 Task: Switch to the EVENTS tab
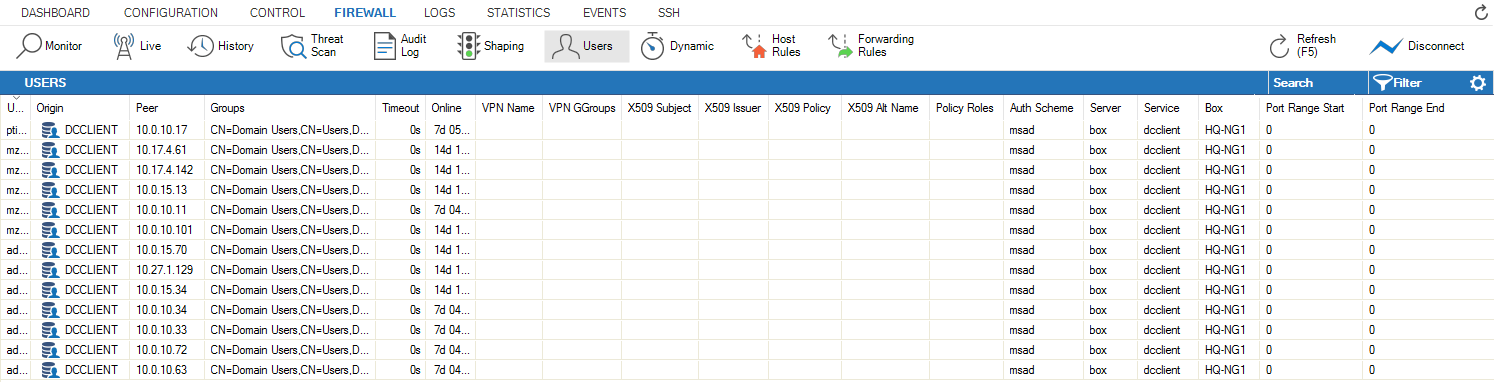(x=604, y=13)
